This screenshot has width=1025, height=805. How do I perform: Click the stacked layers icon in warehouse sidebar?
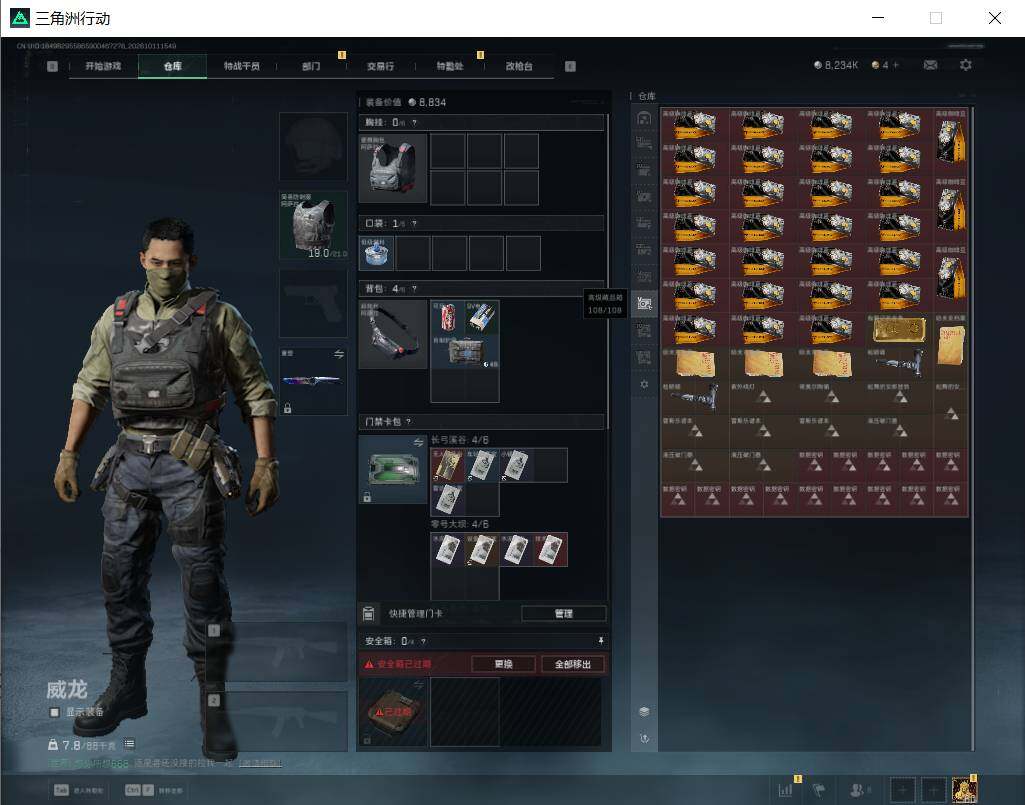pyautogui.click(x=644, y=711)
